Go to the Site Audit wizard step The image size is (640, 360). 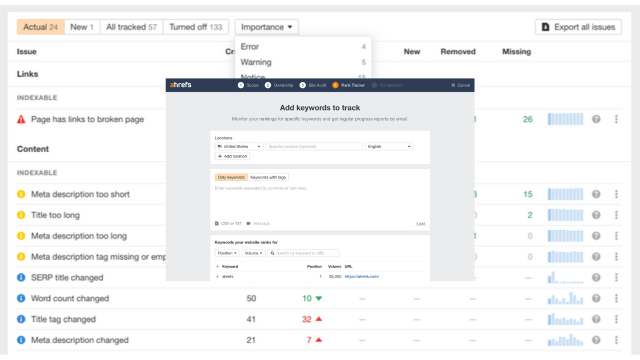click(x=313, y=85)
